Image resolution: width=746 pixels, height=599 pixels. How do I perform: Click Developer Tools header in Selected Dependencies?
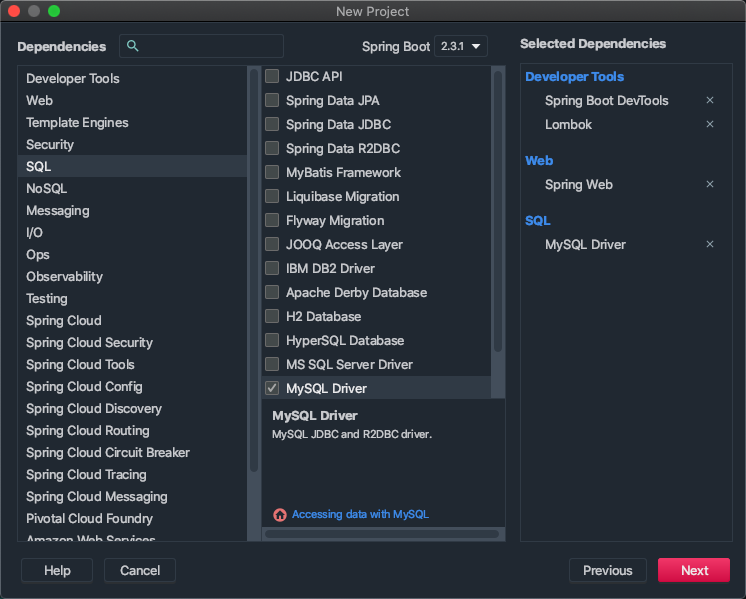pos(574,77)
